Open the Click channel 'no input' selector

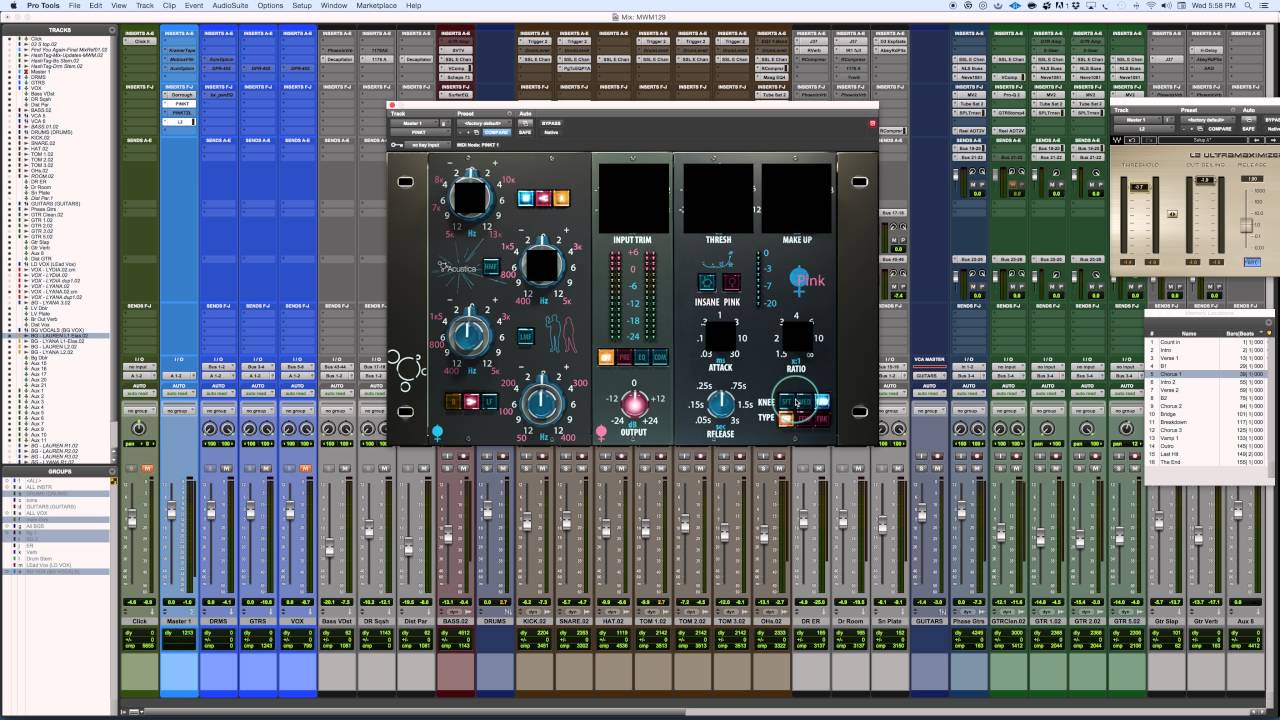(x=139, y=367)
